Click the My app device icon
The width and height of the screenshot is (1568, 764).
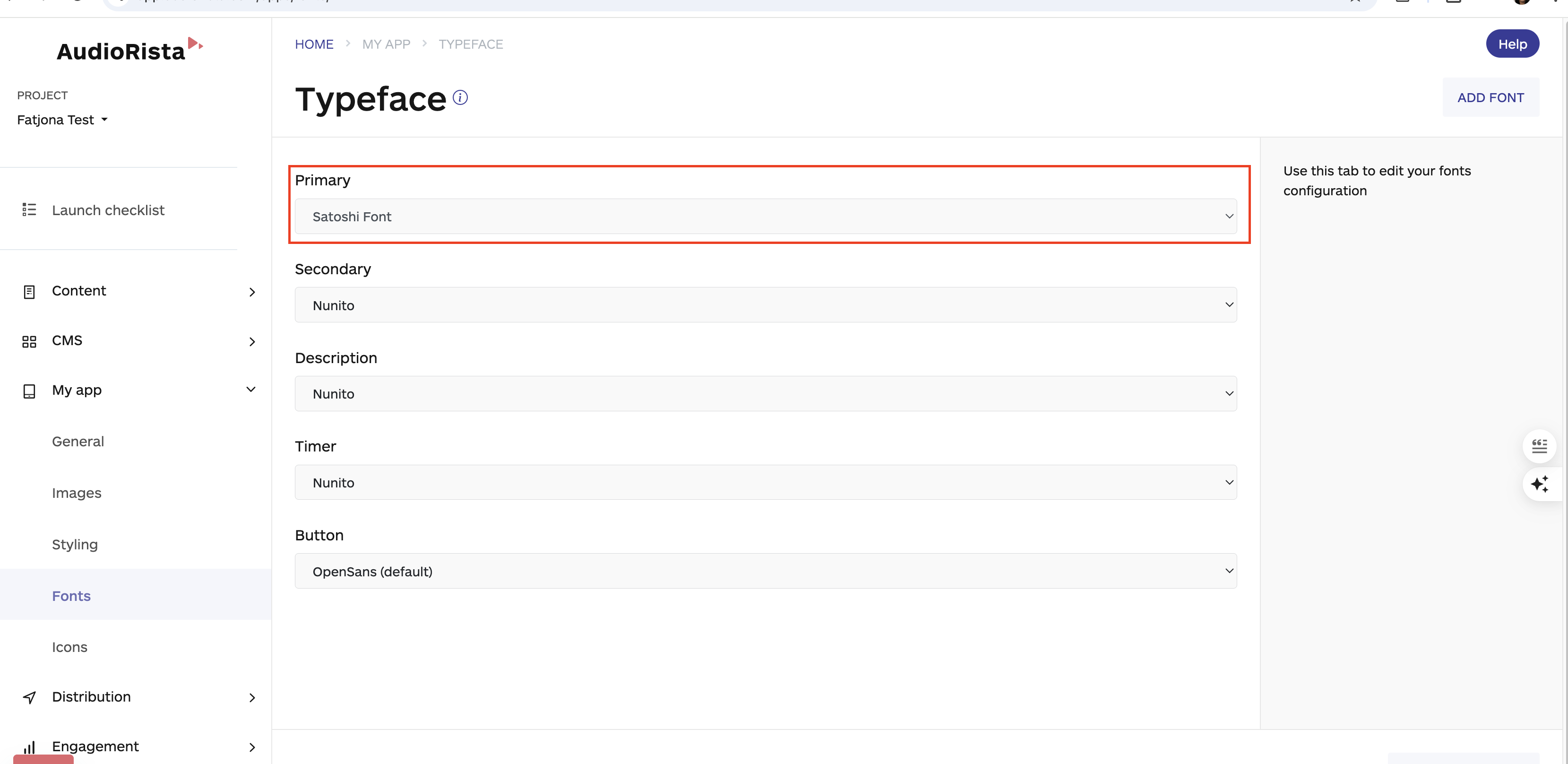coord(29,391)
